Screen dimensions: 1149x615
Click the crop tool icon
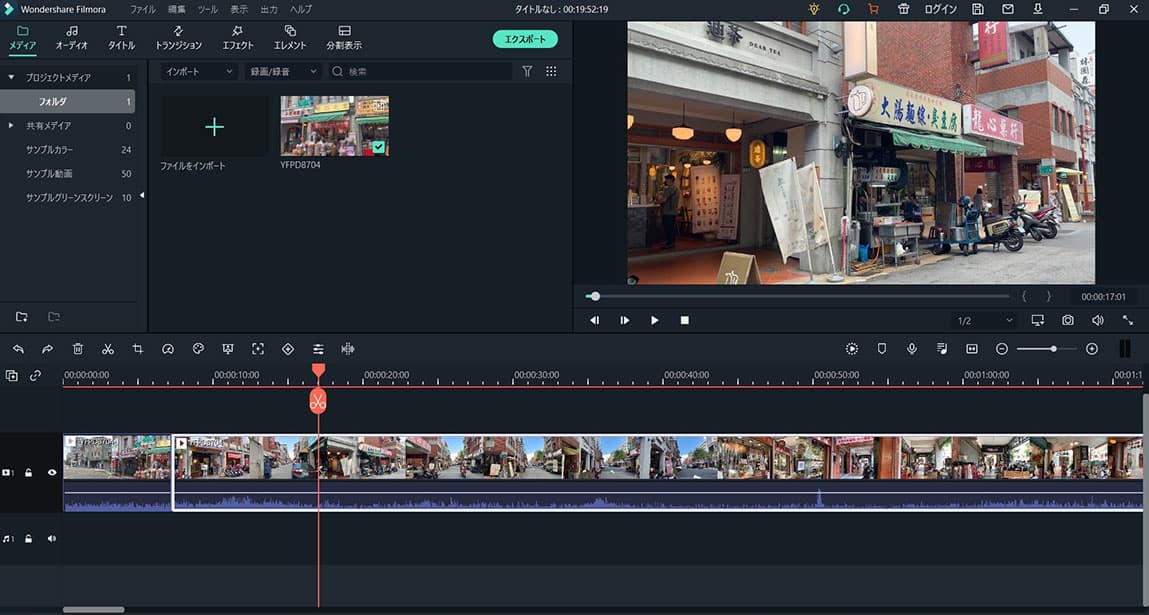click(x=138, y=349)
